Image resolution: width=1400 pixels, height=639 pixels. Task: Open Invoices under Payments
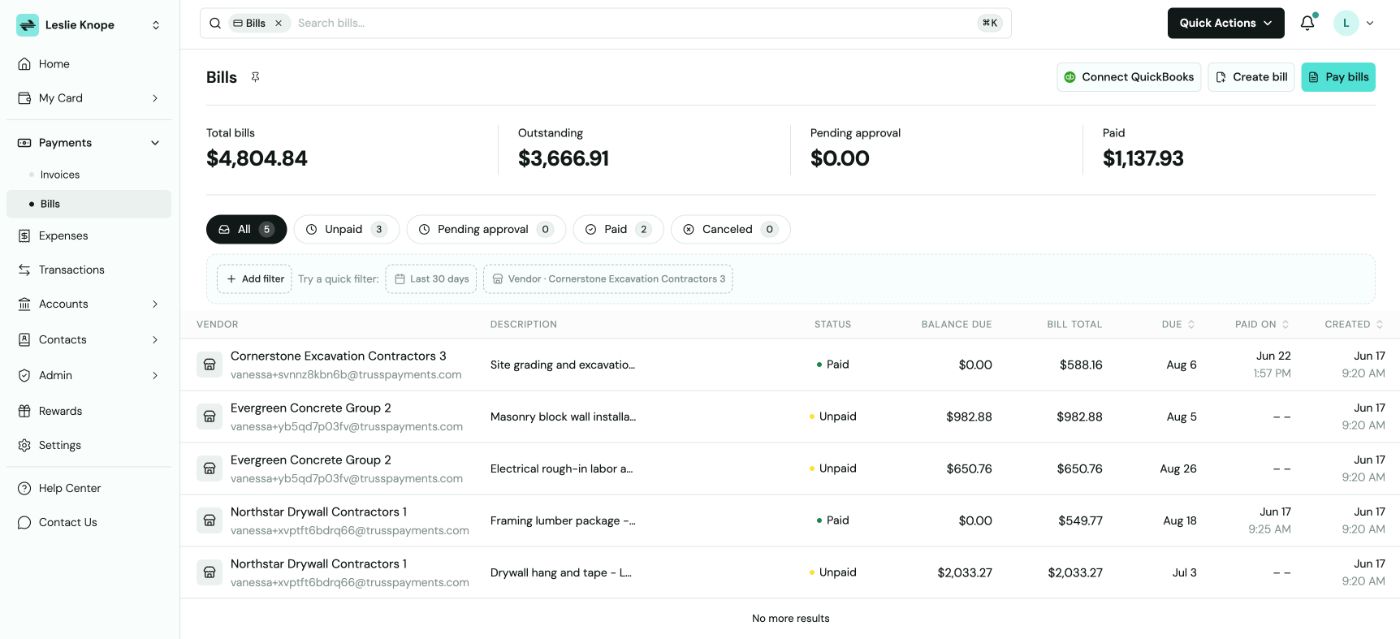(x=60, y=175)
